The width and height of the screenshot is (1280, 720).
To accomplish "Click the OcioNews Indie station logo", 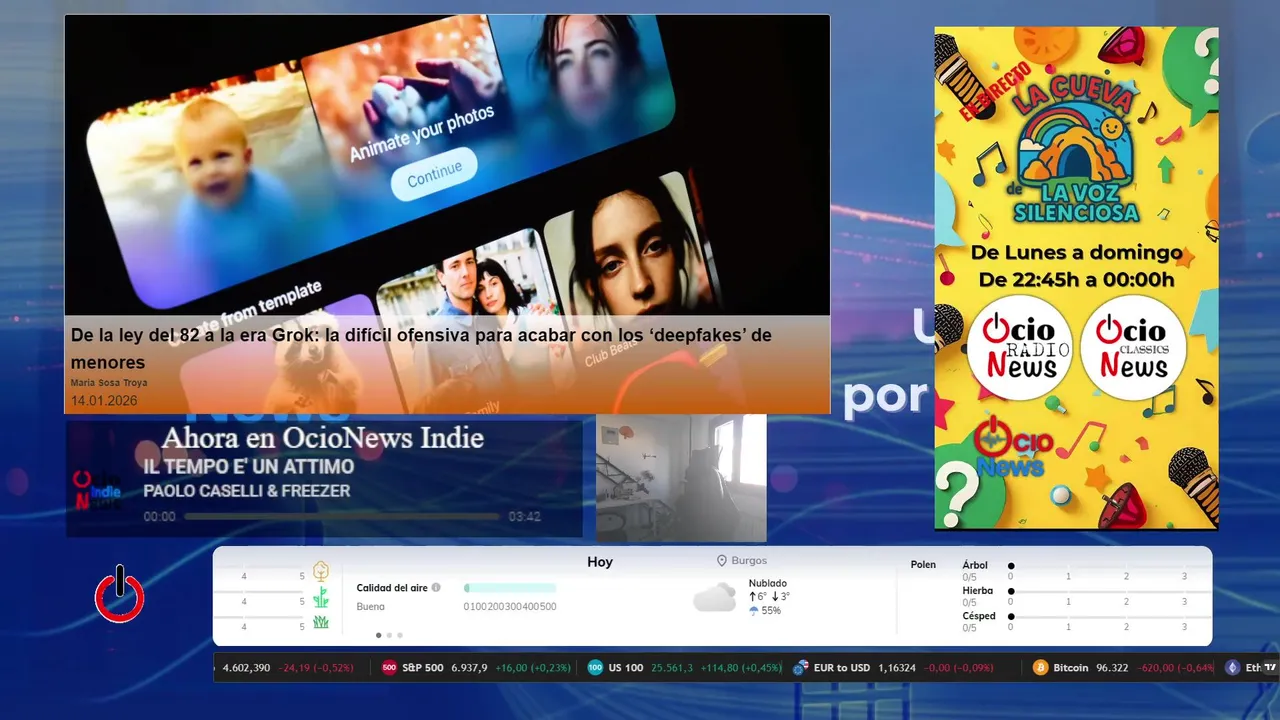I will pyautogui.click(x=97, y=491).
